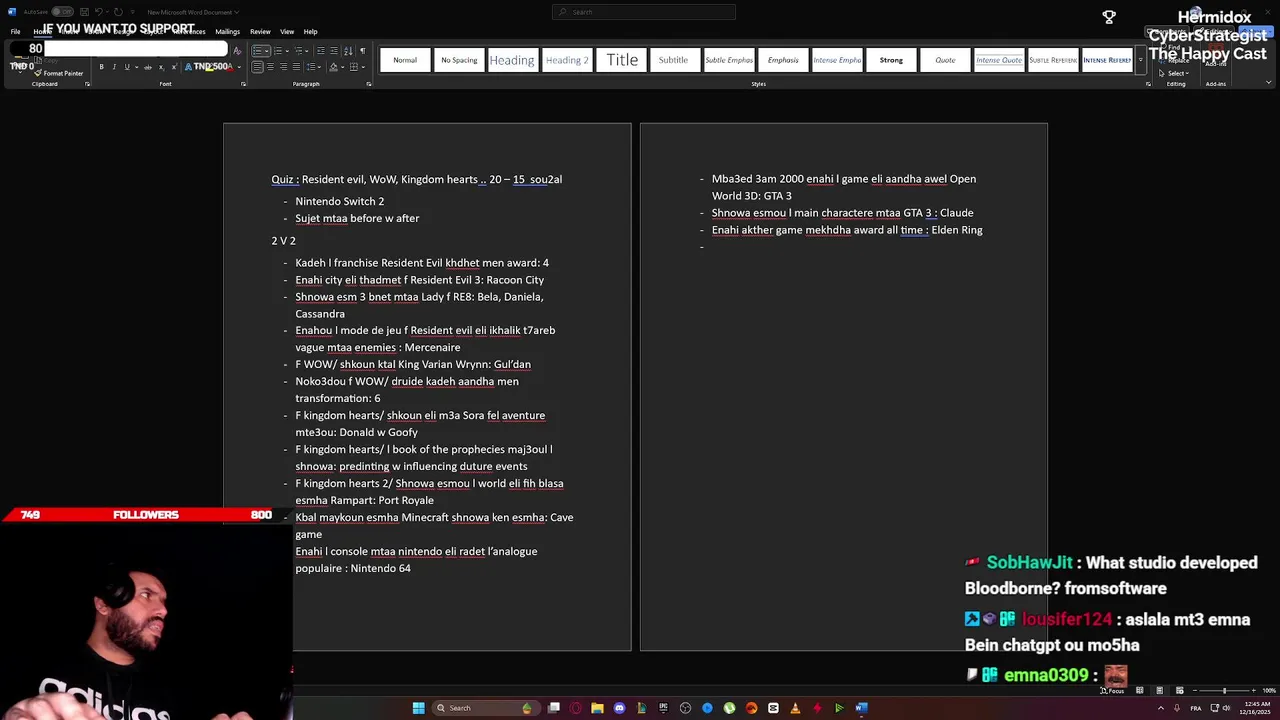The height and width of the screenshot is (720, 1280).
Task: Click the Format Painter button
Action: tap(58, 73)
